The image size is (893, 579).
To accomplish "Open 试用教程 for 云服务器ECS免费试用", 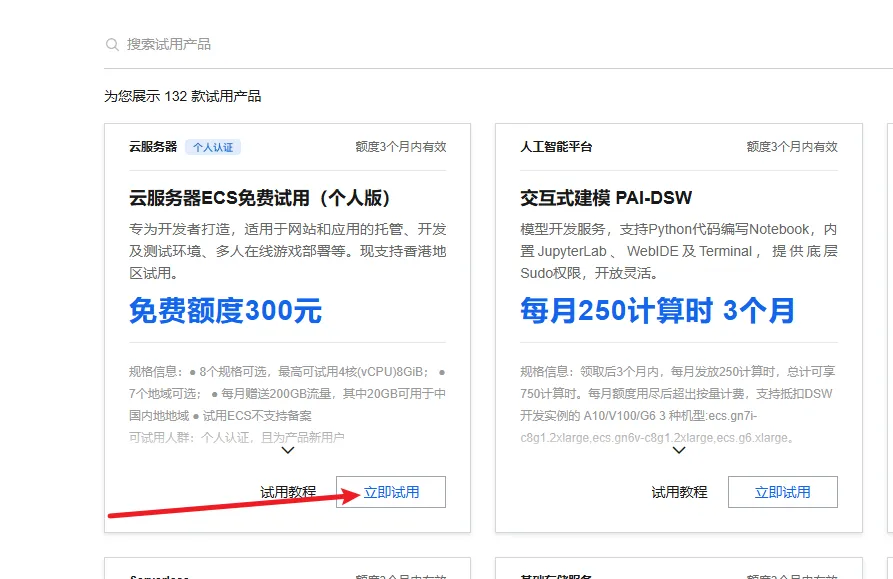I will [288, 492].
